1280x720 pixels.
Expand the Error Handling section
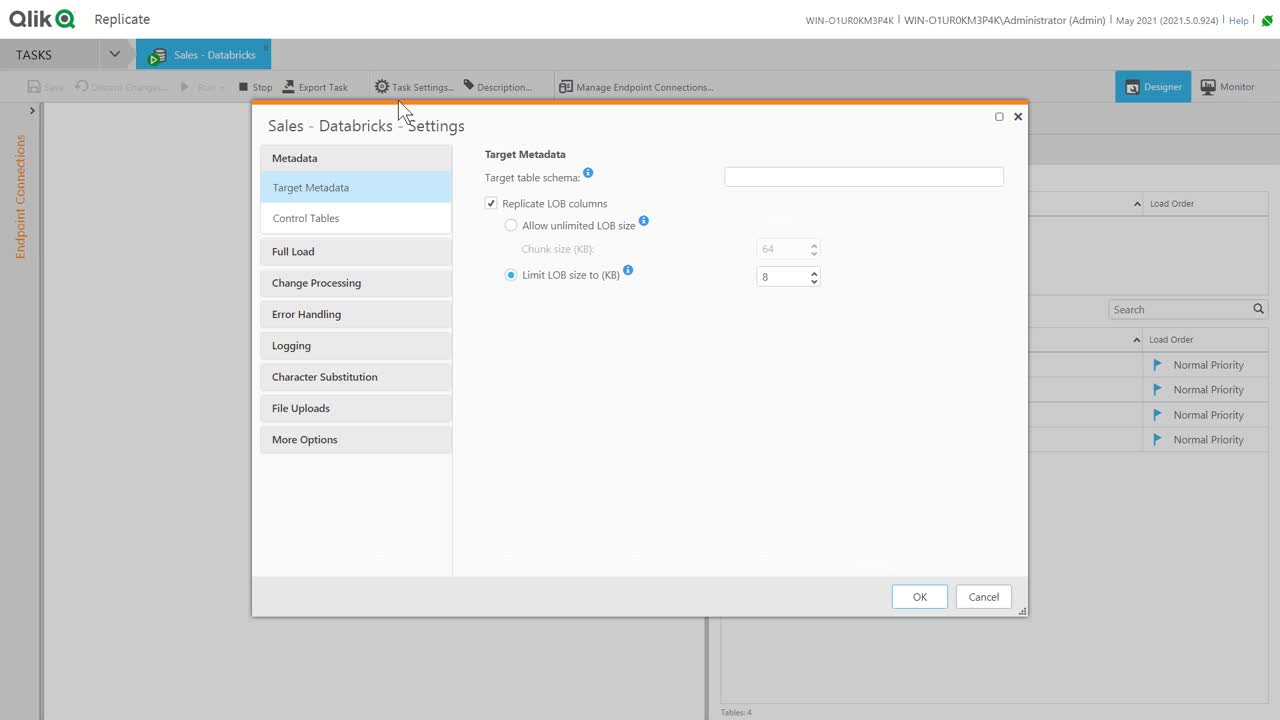click(x=356, y=314)
